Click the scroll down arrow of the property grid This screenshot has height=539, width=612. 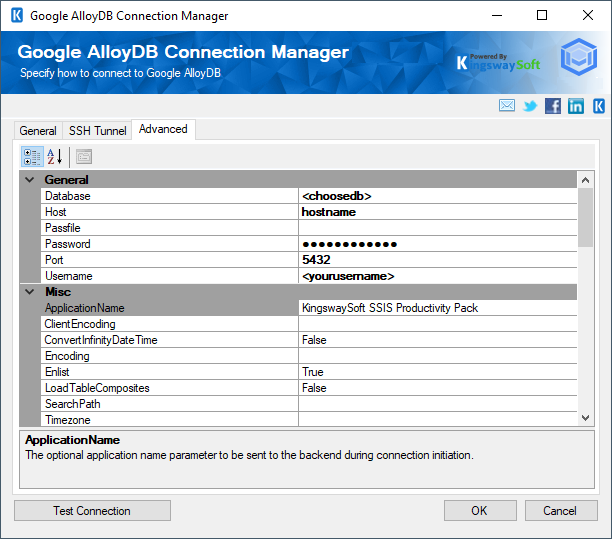[585, 418]
